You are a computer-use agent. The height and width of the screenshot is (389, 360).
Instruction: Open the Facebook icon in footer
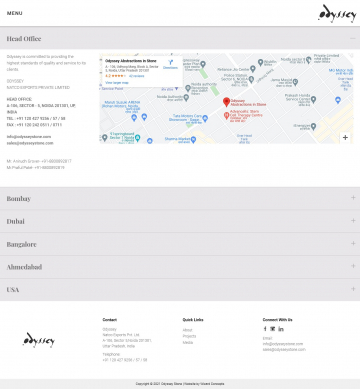pos(265,329)
